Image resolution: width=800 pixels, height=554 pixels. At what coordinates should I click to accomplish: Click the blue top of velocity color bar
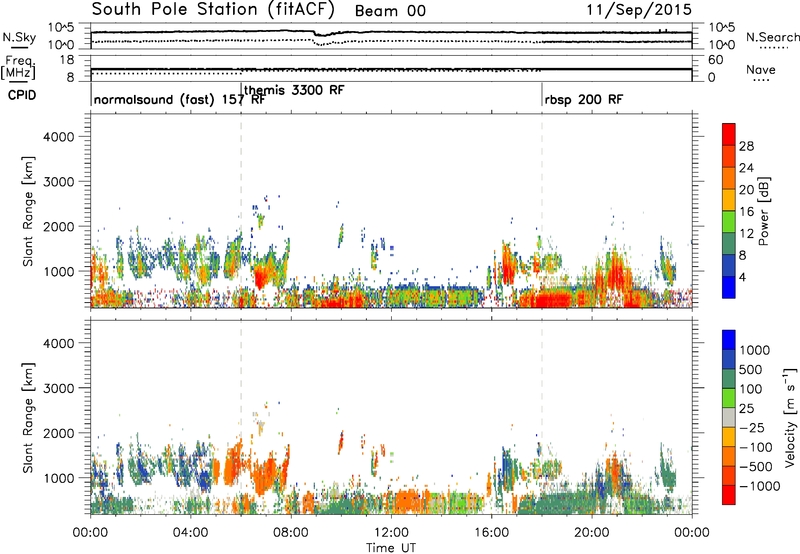tap(729, 340)
